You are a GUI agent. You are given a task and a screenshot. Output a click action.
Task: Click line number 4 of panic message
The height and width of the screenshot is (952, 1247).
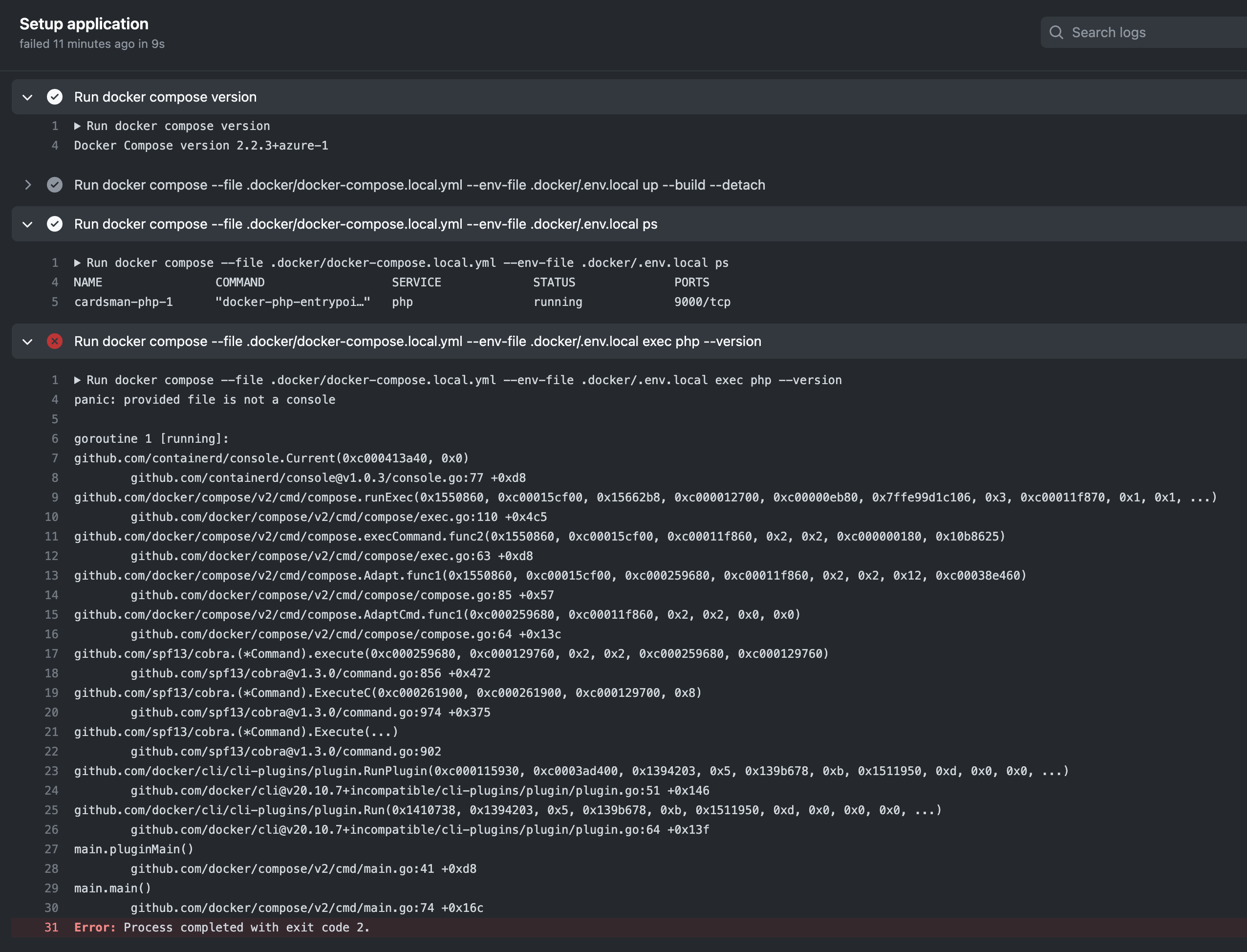click(55, 399)
